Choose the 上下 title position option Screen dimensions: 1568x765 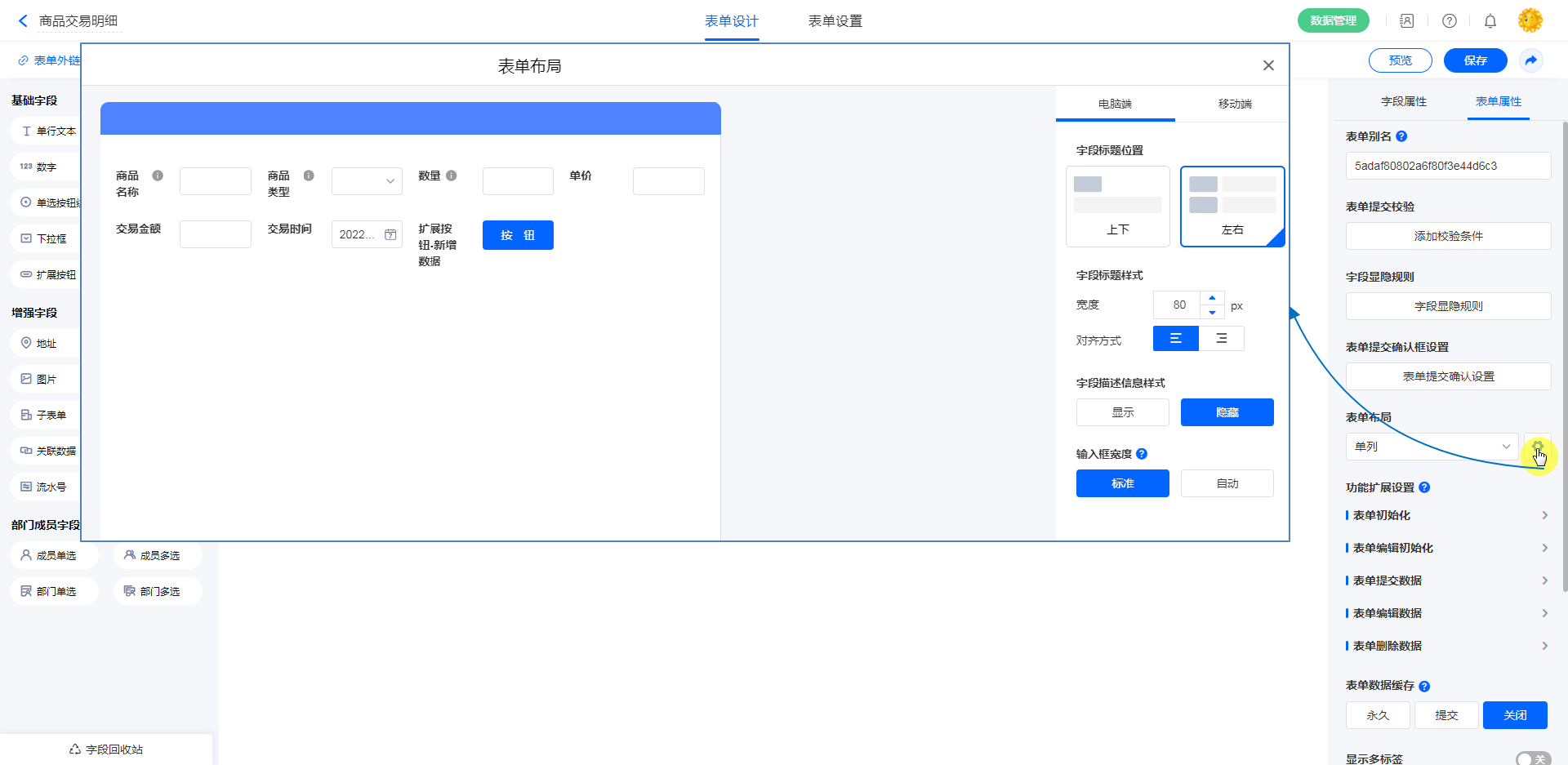(1117, 207)
